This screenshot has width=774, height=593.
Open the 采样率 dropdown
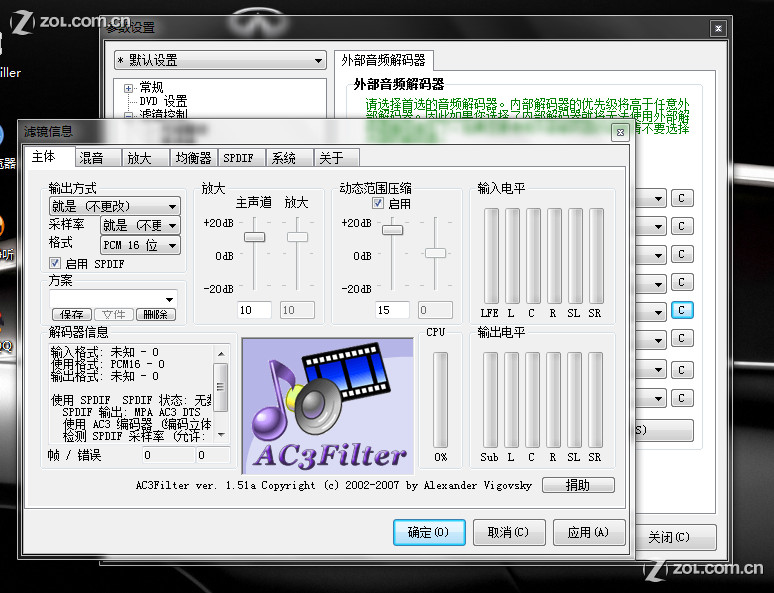click(x=140, y=226)
